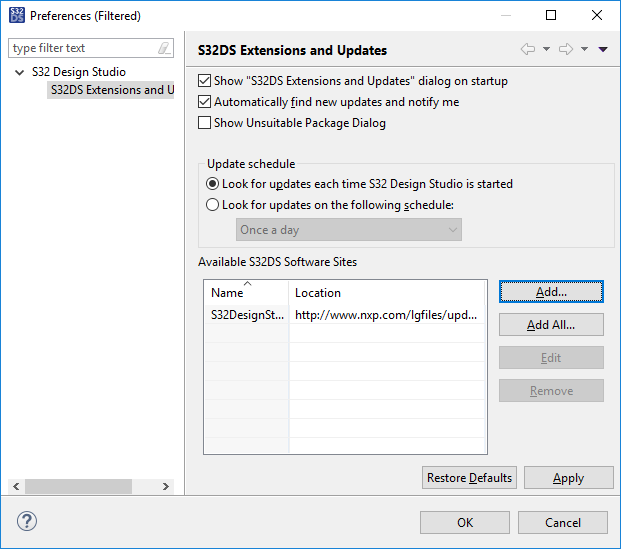
Task: Restore Defaults for this page
Action: 469,478
